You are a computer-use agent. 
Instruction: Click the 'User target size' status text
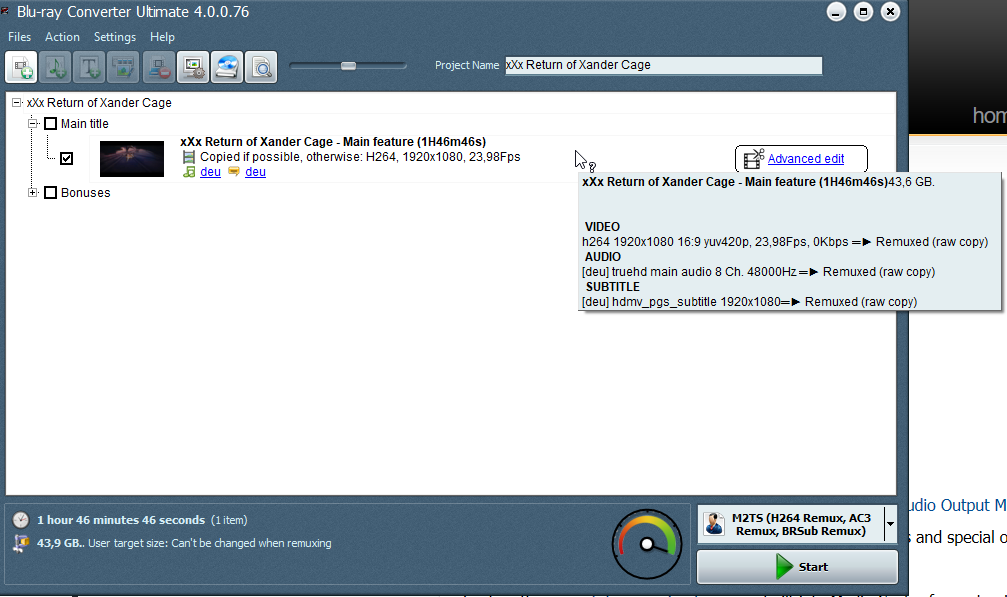point(209,543)
